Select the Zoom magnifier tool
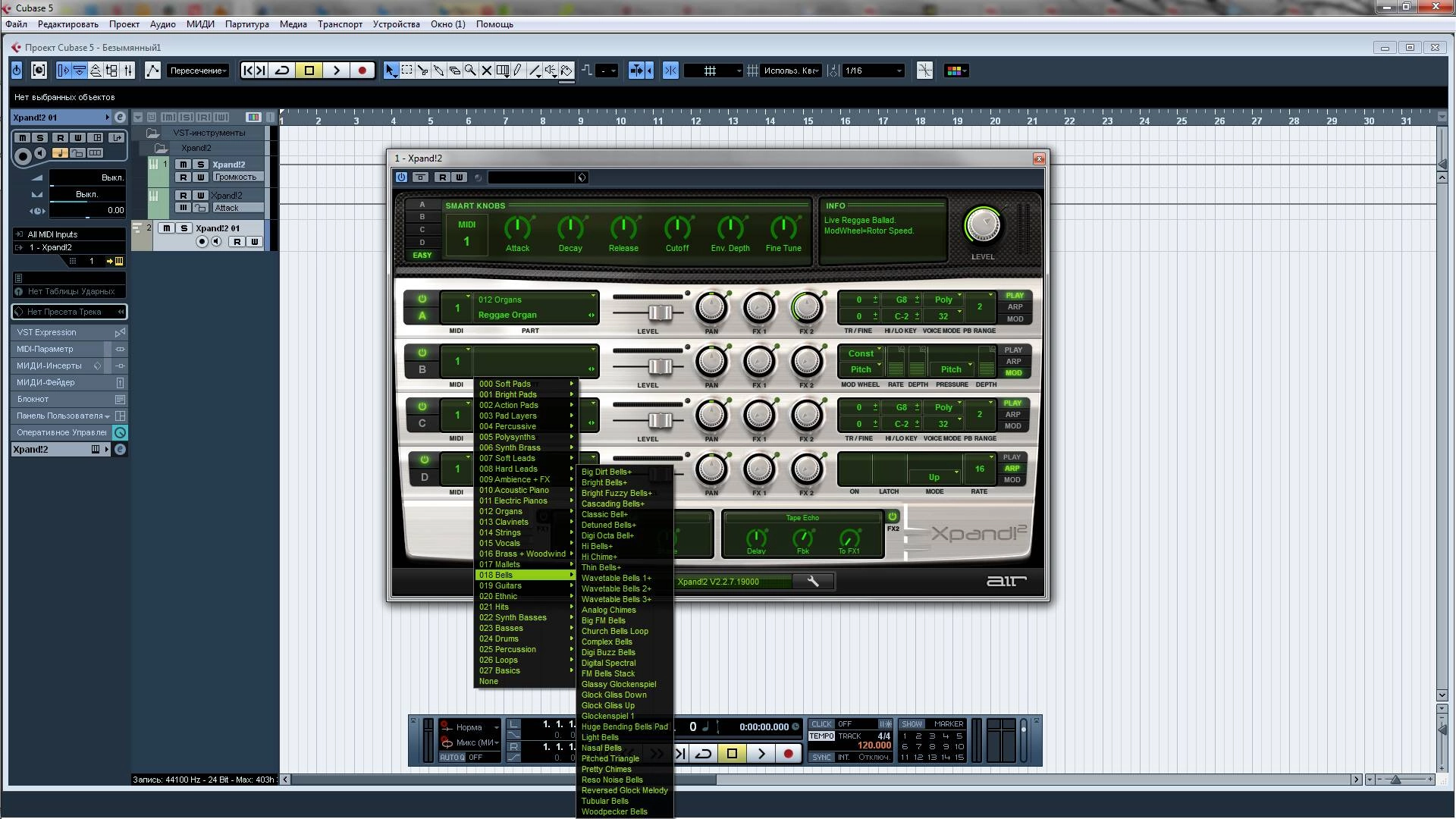This screenshot has height=819, width=1456. point(470,71)
